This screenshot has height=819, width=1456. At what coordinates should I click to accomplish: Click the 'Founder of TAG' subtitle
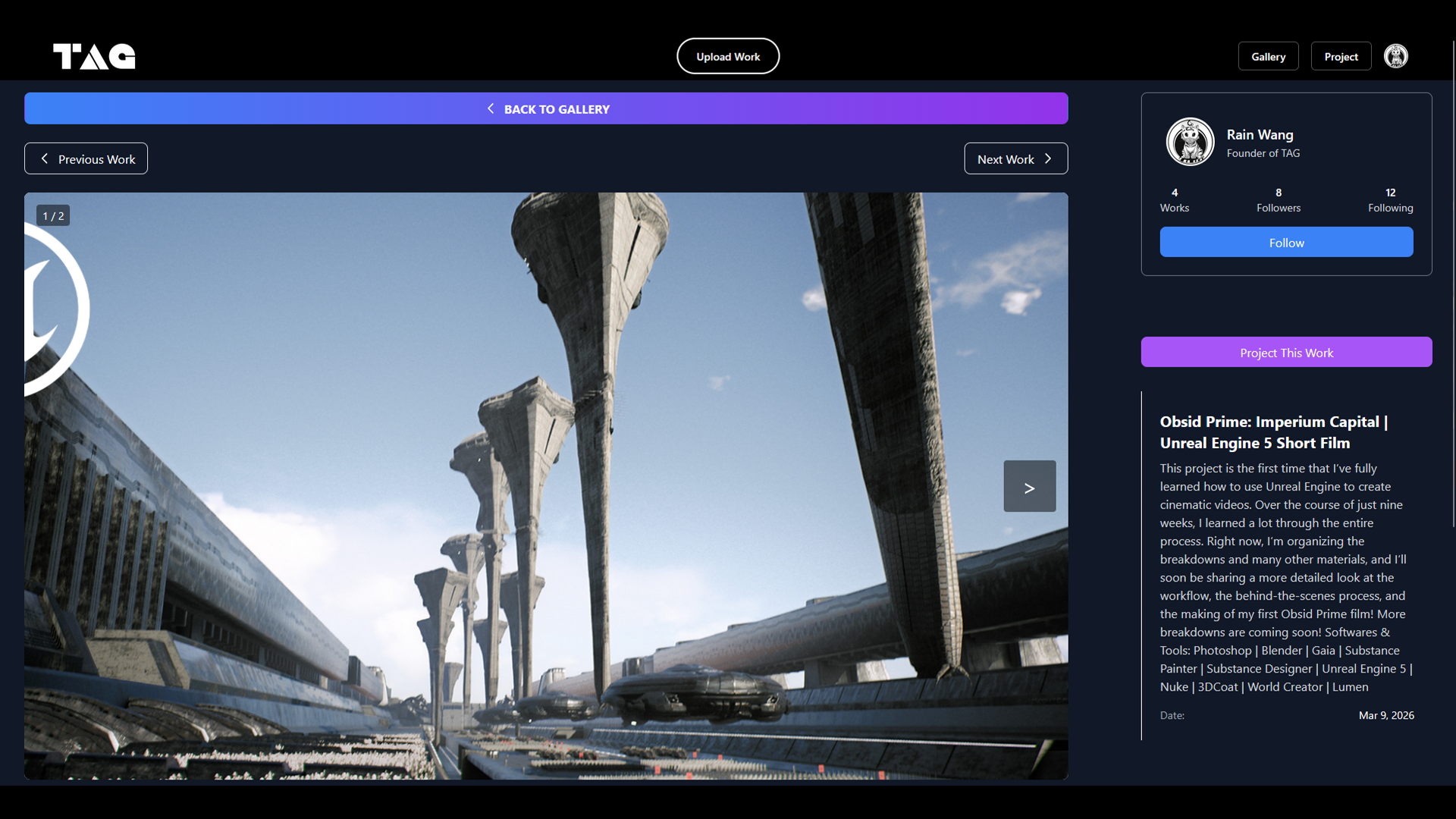coord(1263,153)
